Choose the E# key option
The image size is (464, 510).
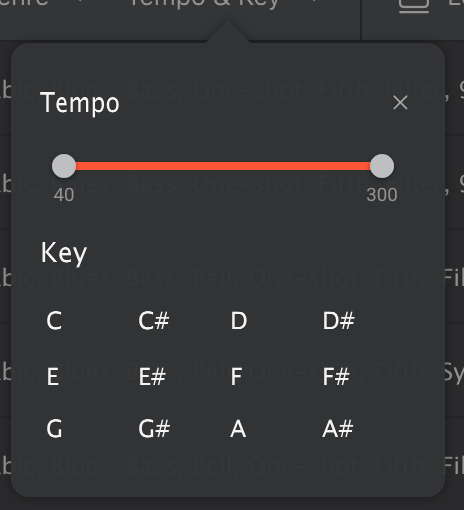152,377
